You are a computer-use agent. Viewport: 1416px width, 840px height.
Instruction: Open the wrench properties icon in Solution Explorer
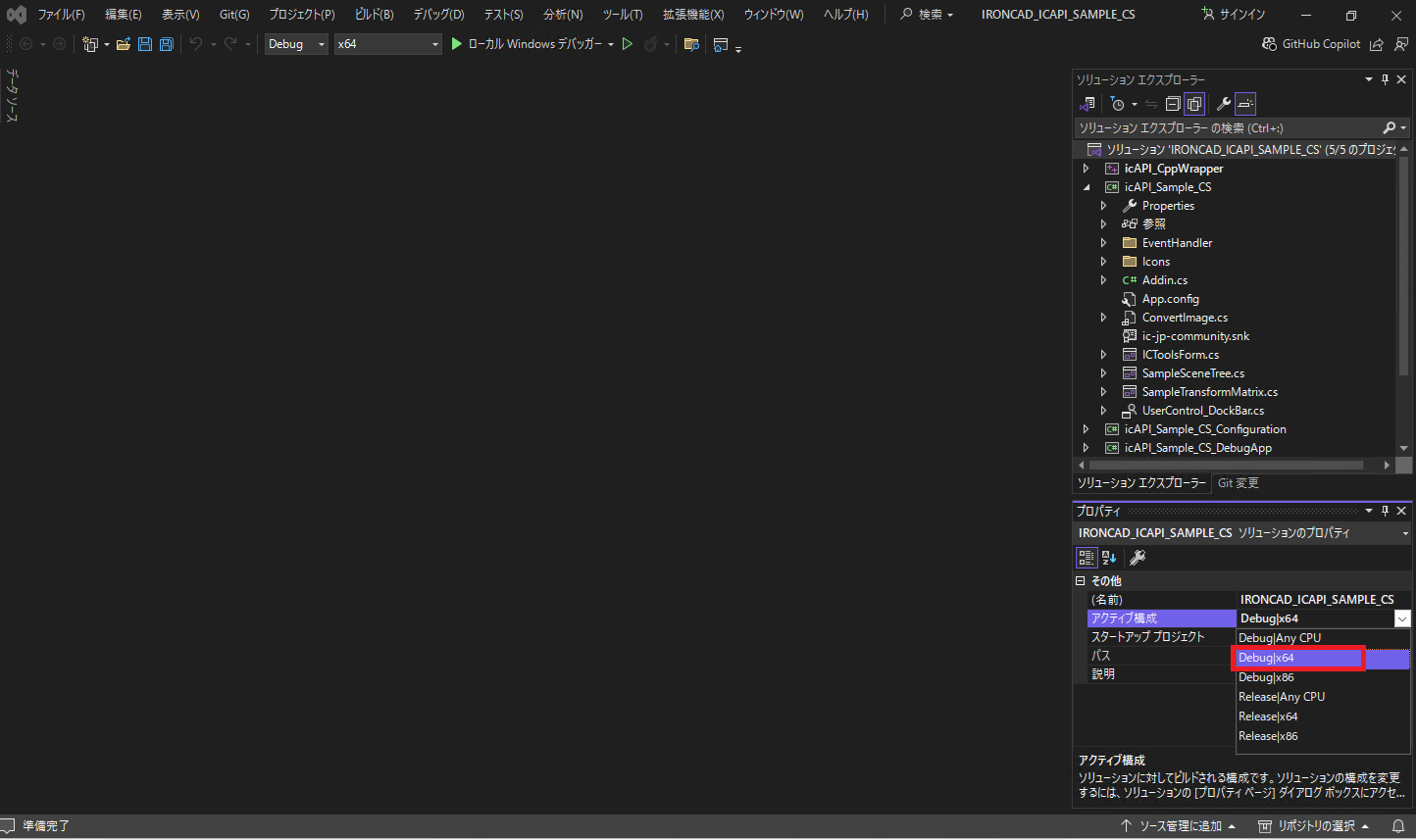tap(1223, 104)
